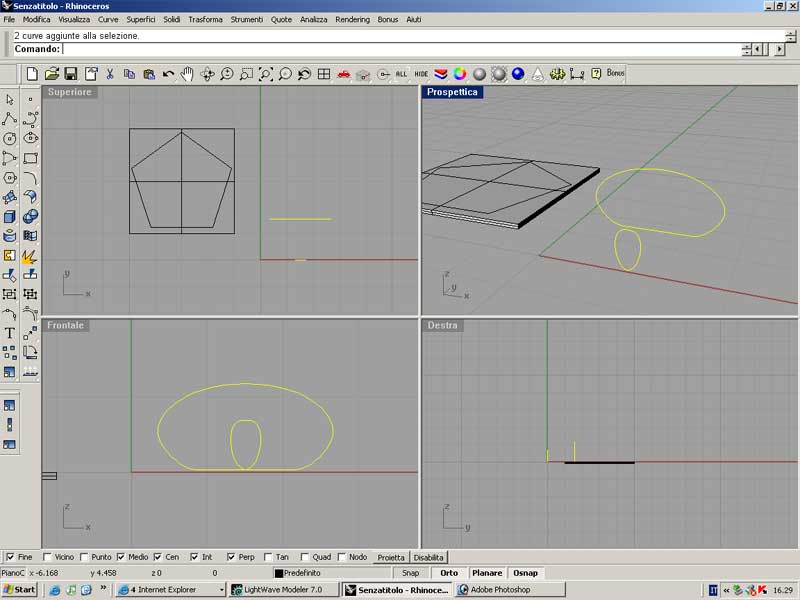This screenshot has height=600, width=800.
Task: Open the Layers icon in toolbar
Action: click(x=441, y=74)
